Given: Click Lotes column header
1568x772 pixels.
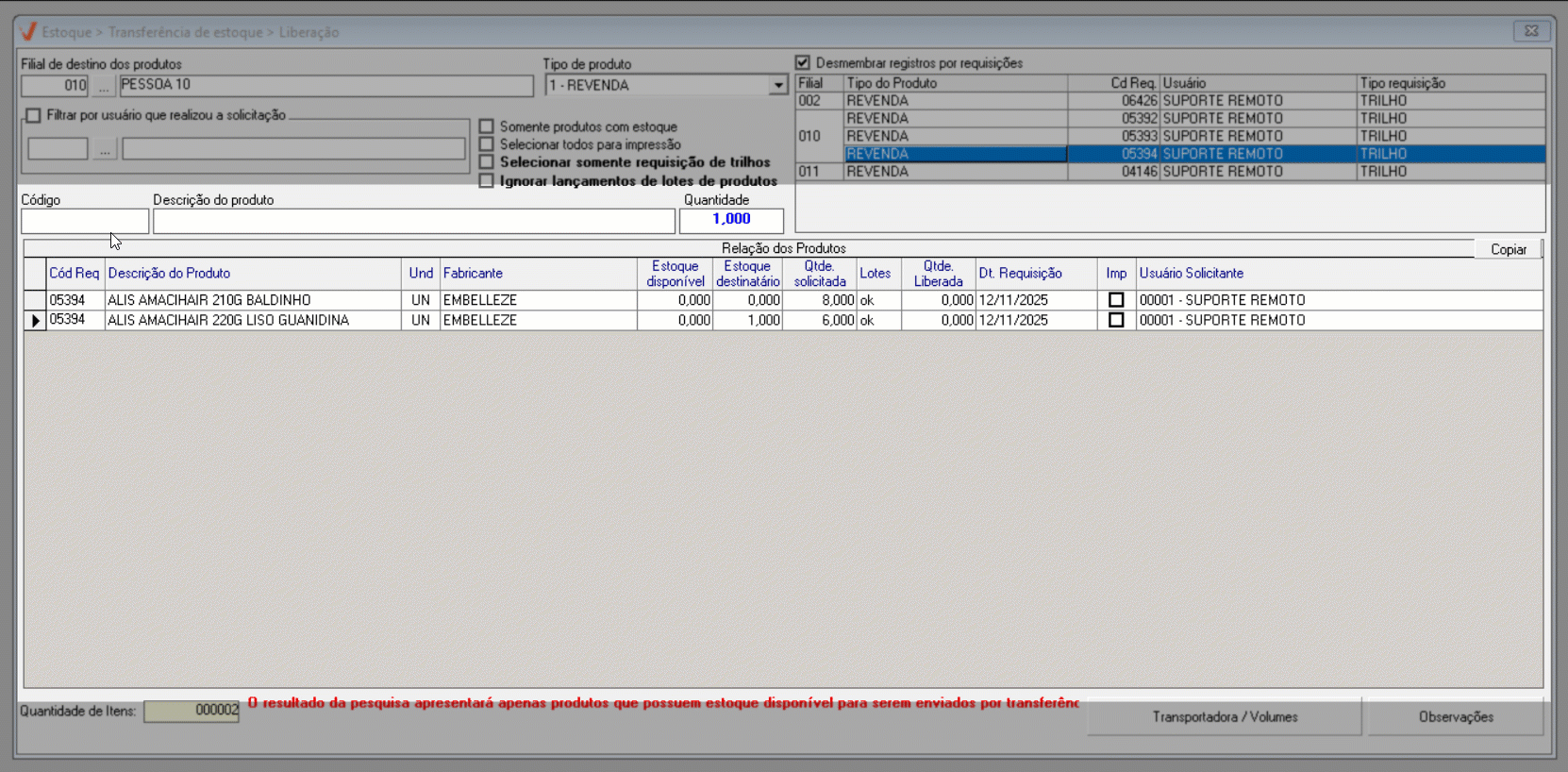Looking at the screenshot, I should coord(878,274).
